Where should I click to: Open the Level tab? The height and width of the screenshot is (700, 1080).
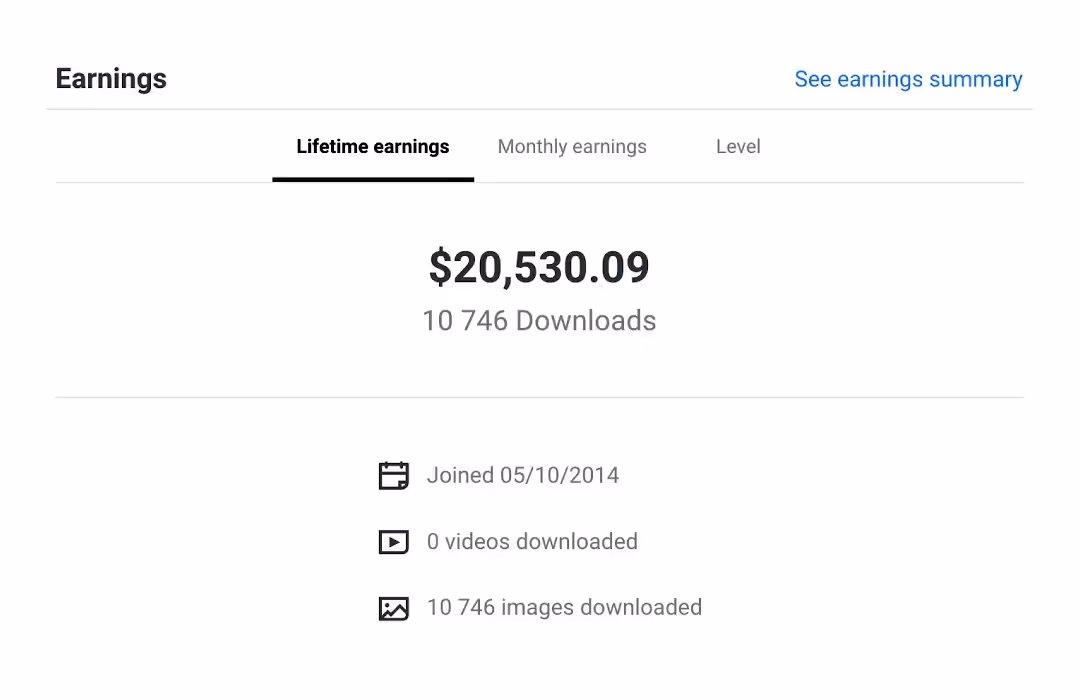coord(738,146)
